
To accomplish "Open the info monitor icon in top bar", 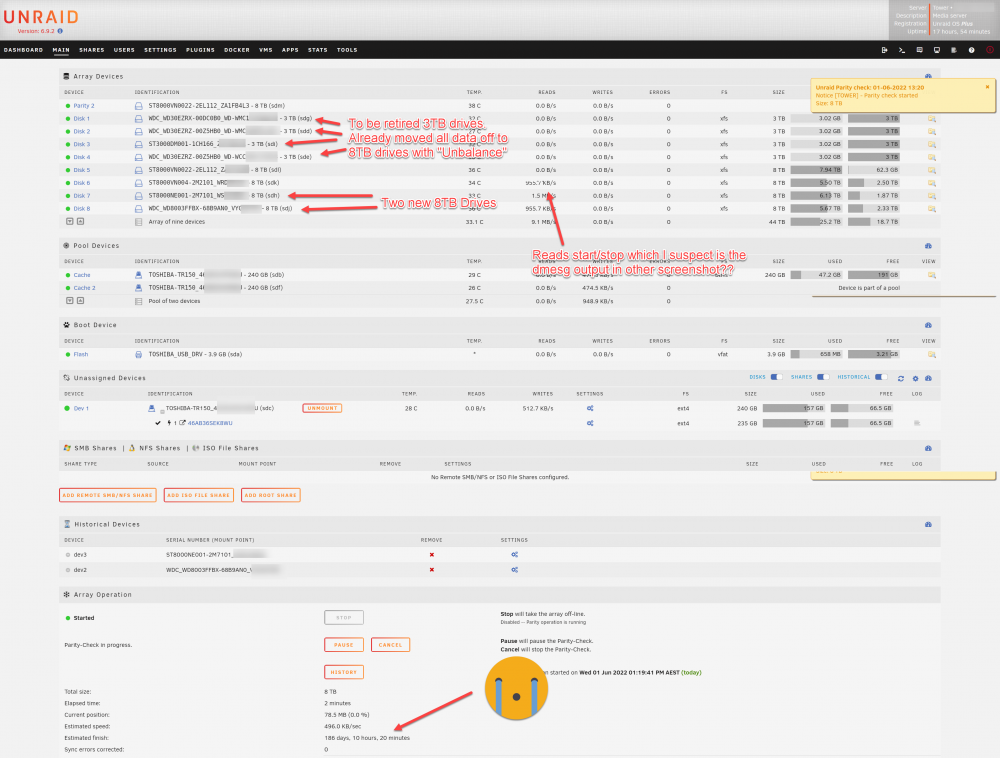I will tap(937, 50).
